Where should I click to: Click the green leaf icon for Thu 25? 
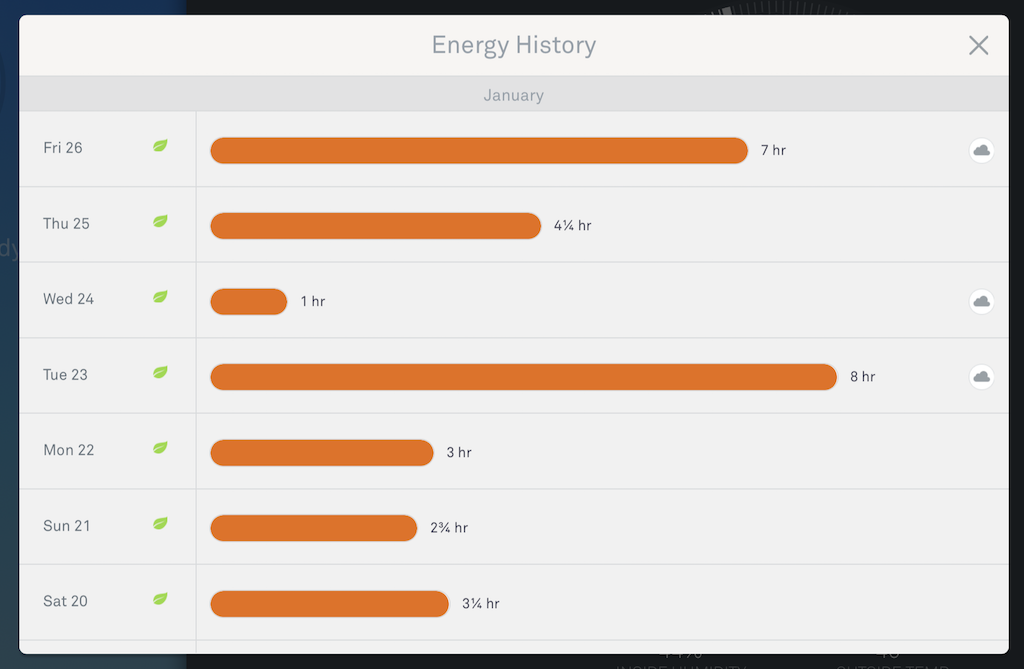point(160,221)
